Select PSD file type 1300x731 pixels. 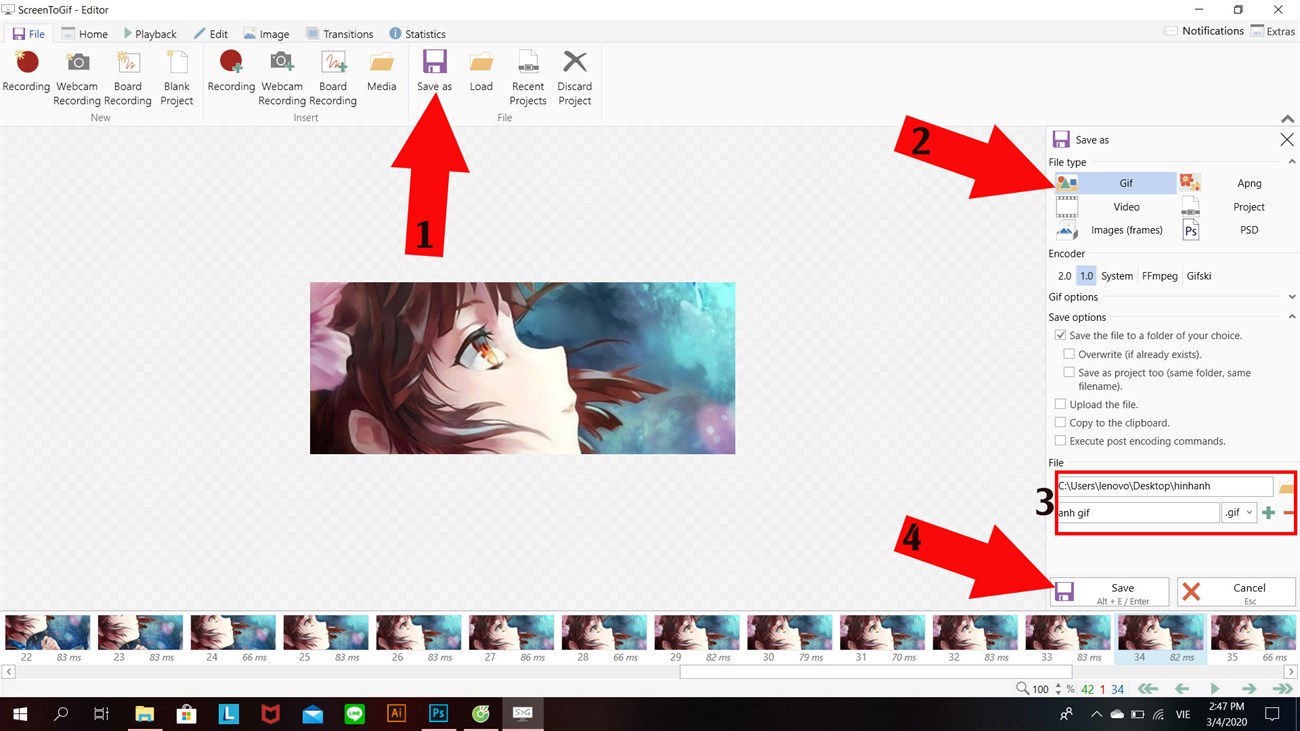click(x=1237, y=230)
